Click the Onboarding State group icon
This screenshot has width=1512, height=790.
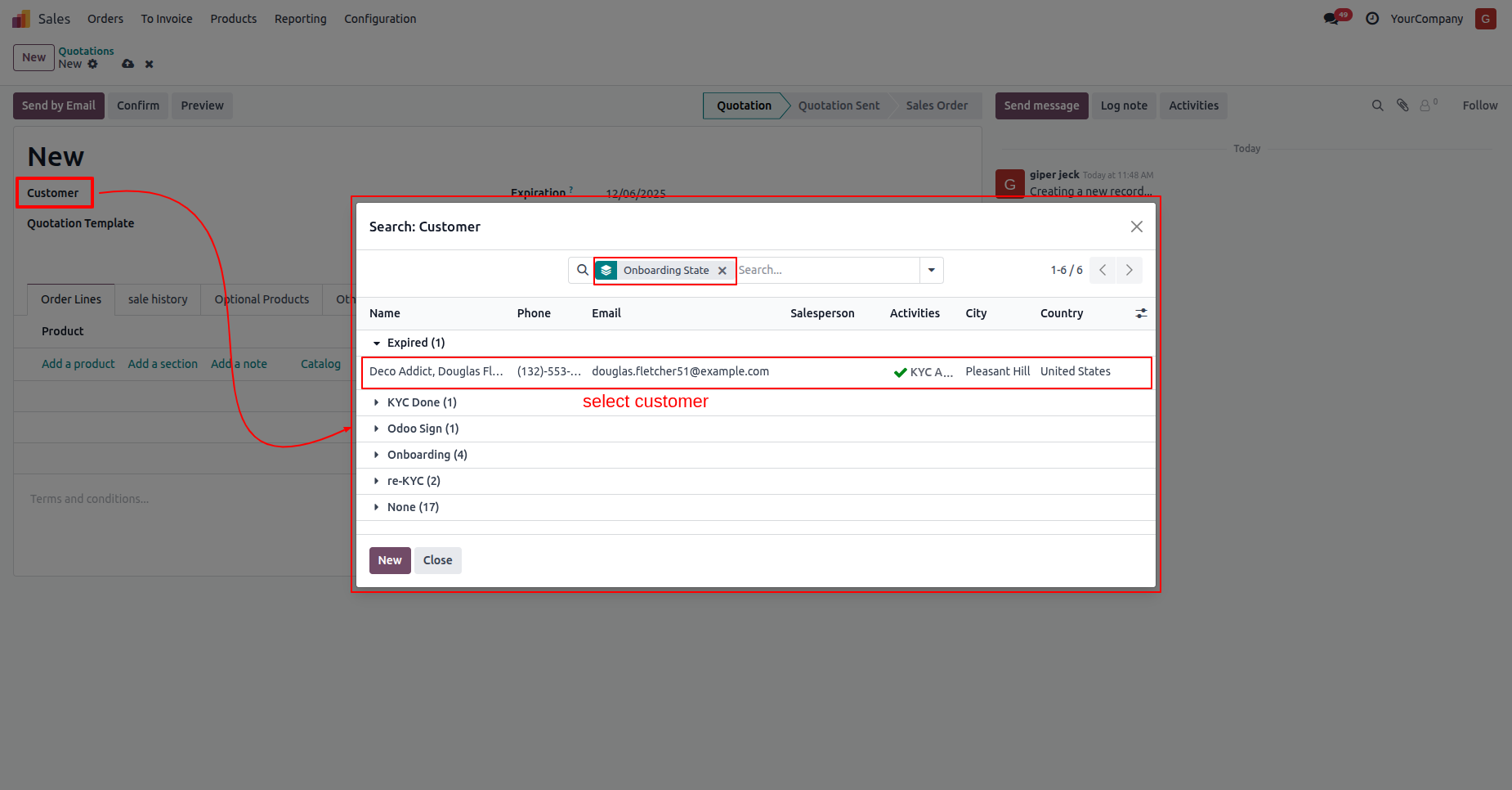point(606,270)
